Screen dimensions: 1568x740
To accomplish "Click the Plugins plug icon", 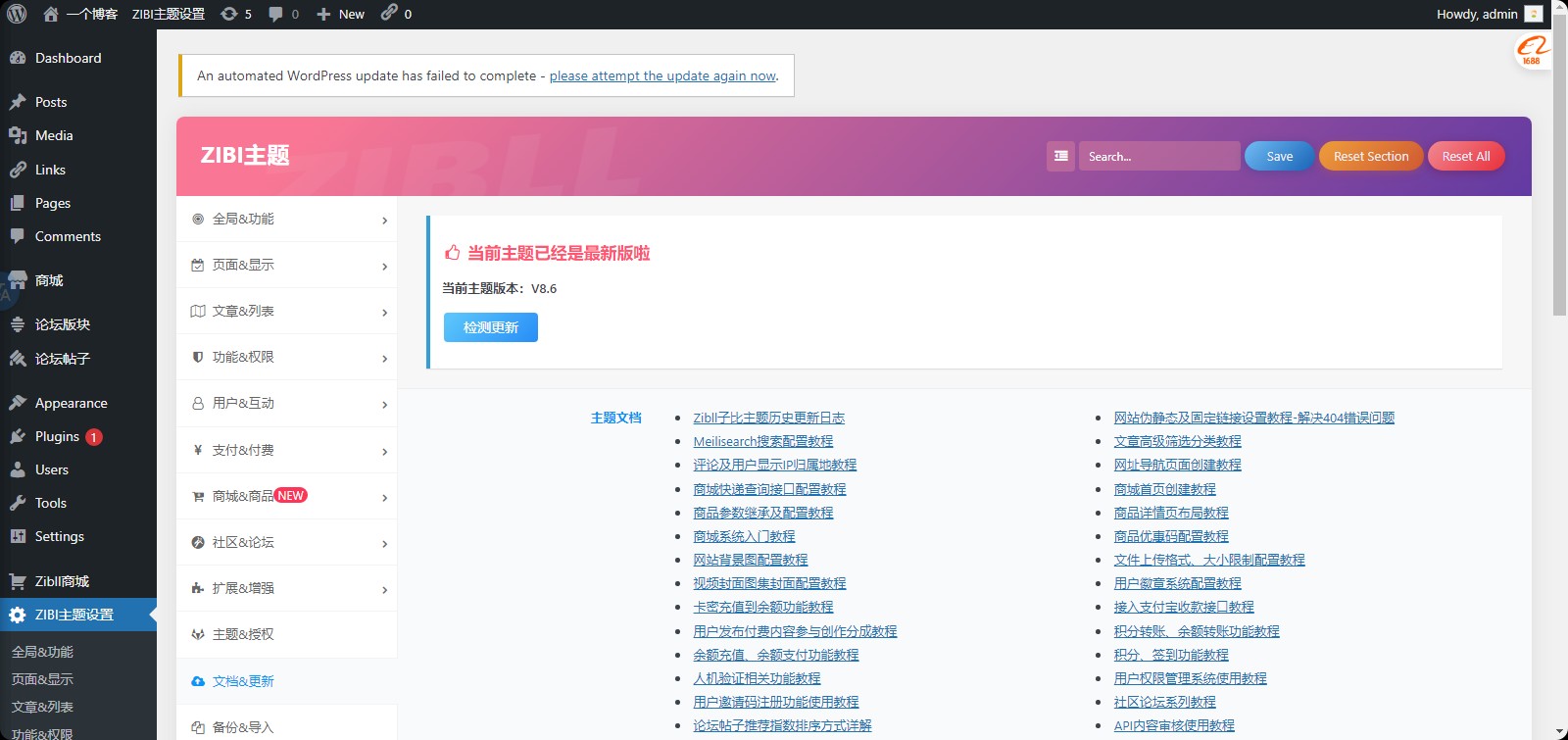I will click(x=18, y=436).
